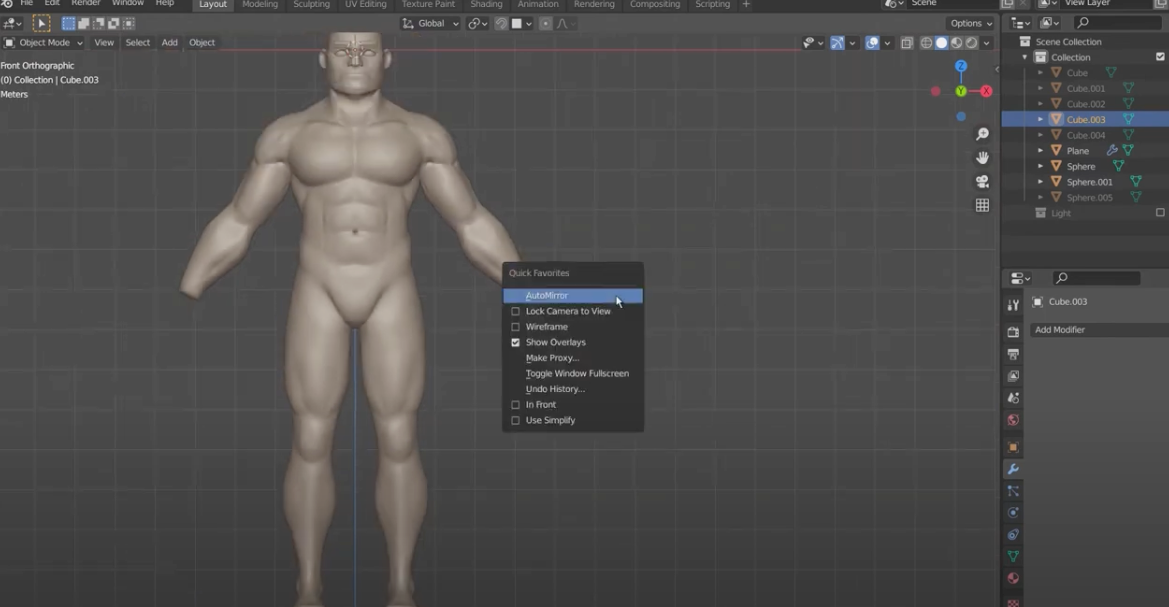
Task: Expand the Plane item in outliner
Action: tap(1041, 151)
